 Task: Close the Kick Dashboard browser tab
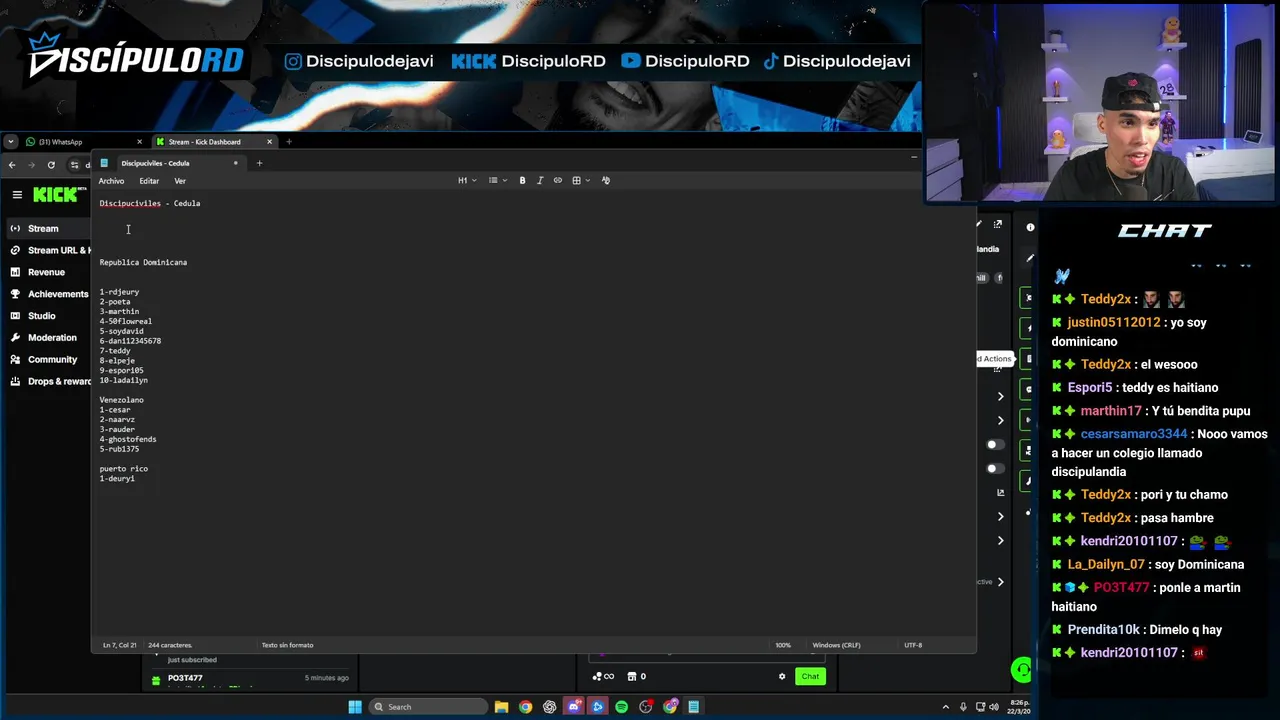tap(269, 142)
